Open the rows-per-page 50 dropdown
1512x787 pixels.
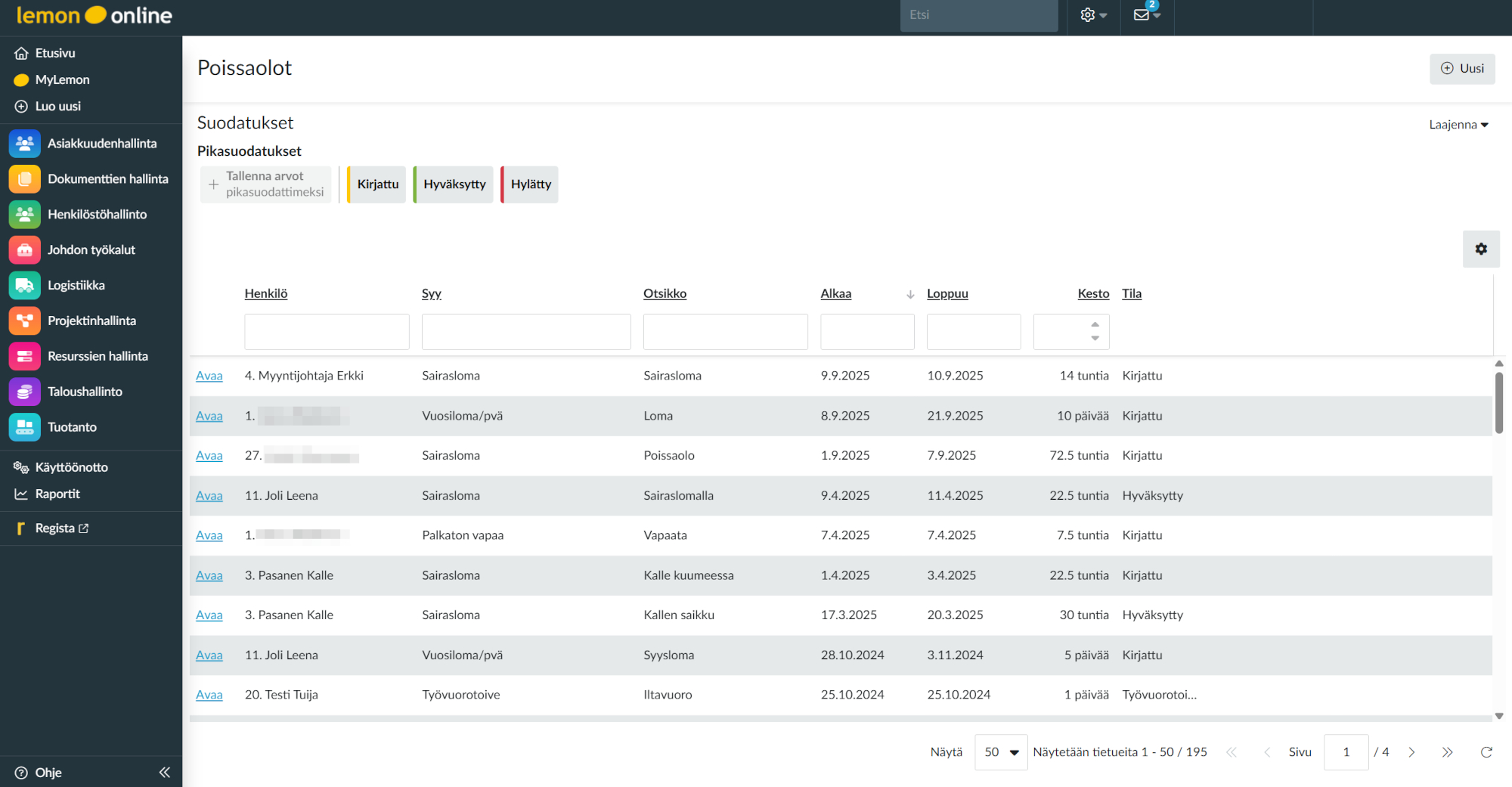point(1001,752)
